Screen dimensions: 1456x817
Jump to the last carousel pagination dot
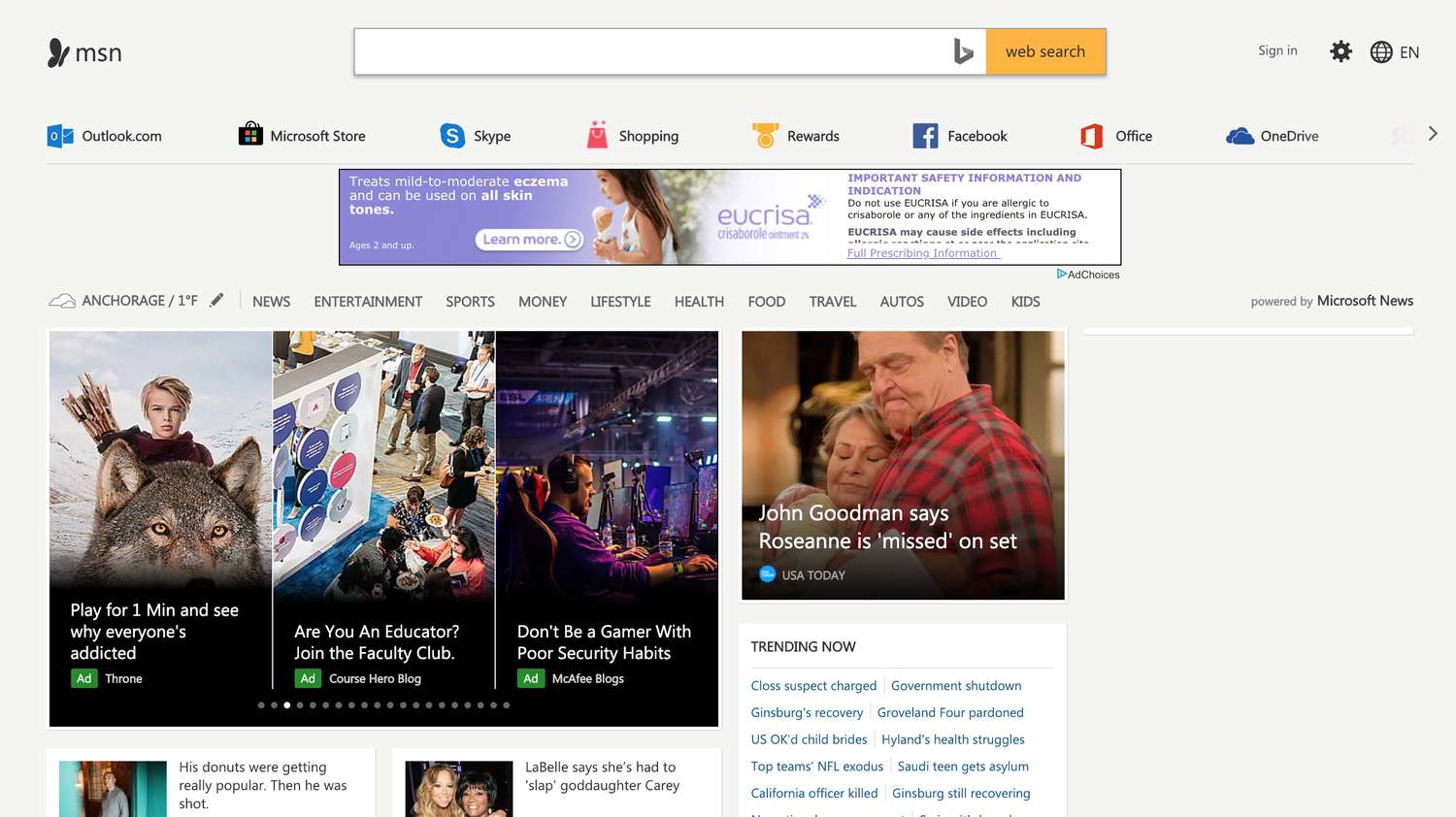pos(506,705)
